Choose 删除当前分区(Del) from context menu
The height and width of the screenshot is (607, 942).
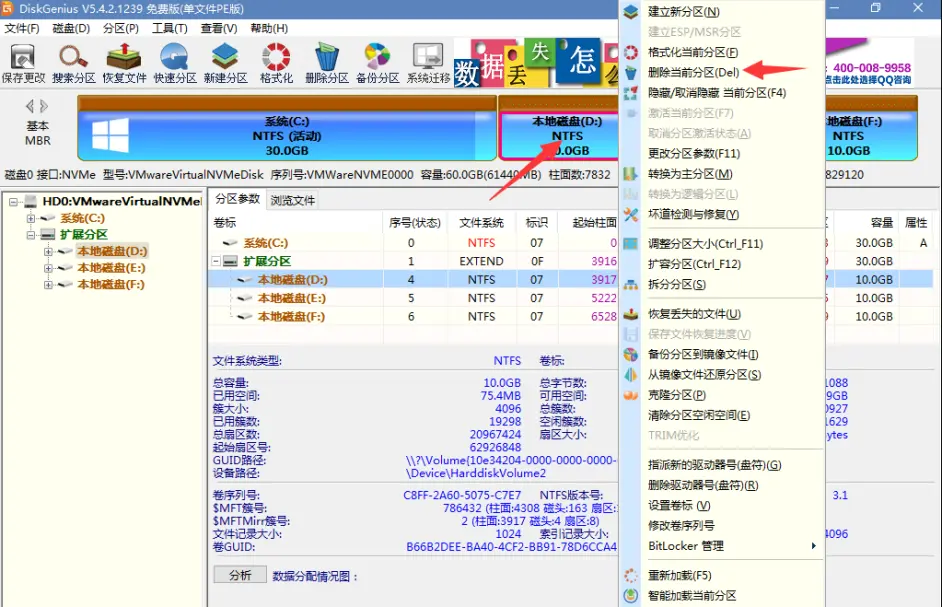point(693,72)
